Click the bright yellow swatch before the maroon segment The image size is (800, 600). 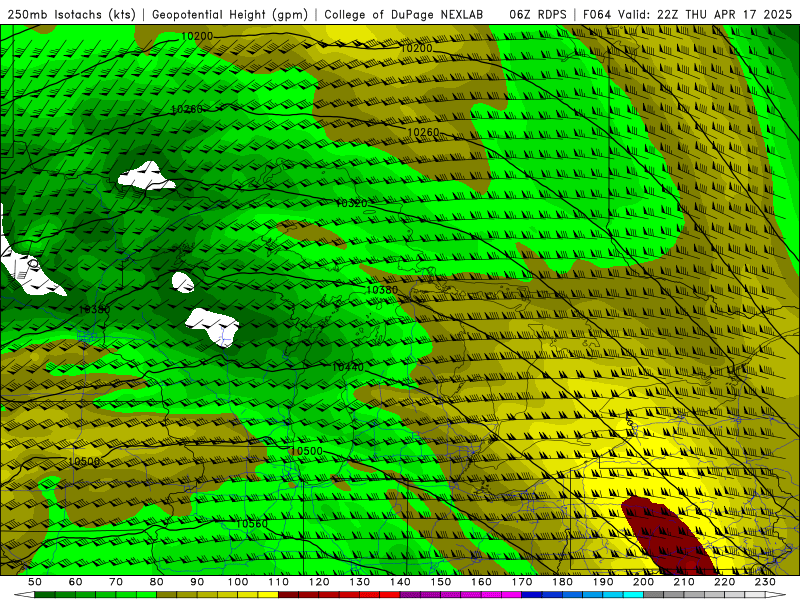click(x=268, y=594)
